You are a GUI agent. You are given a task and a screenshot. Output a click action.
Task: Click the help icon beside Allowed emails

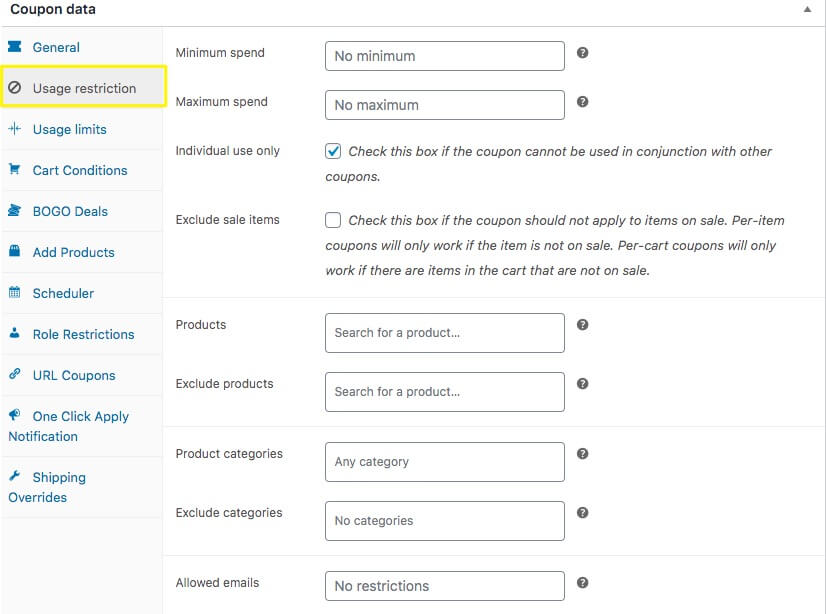[583, 582]
